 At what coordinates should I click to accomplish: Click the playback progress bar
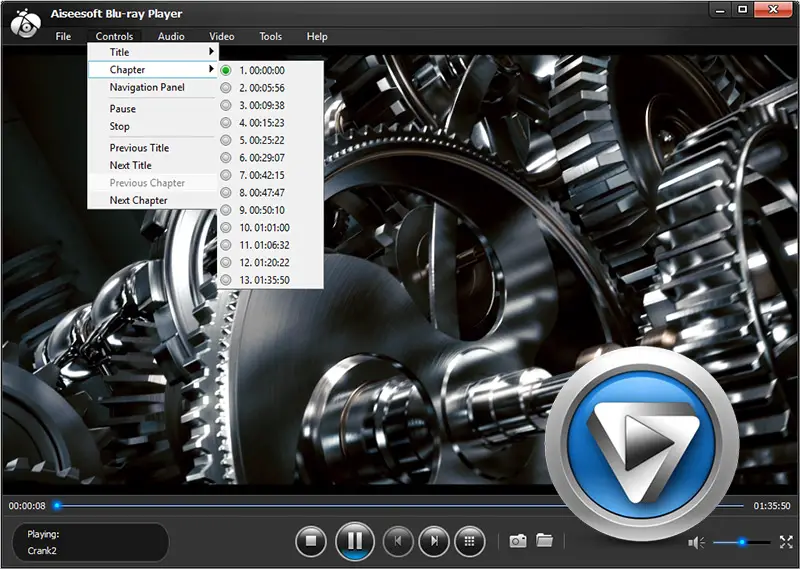pos(399,506)
